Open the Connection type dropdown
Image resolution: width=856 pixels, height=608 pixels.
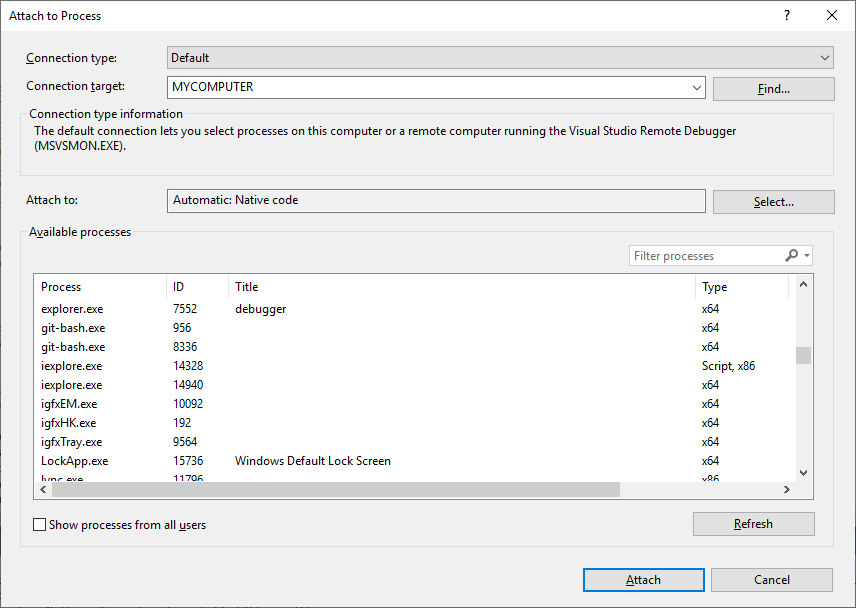pos(824,57)
